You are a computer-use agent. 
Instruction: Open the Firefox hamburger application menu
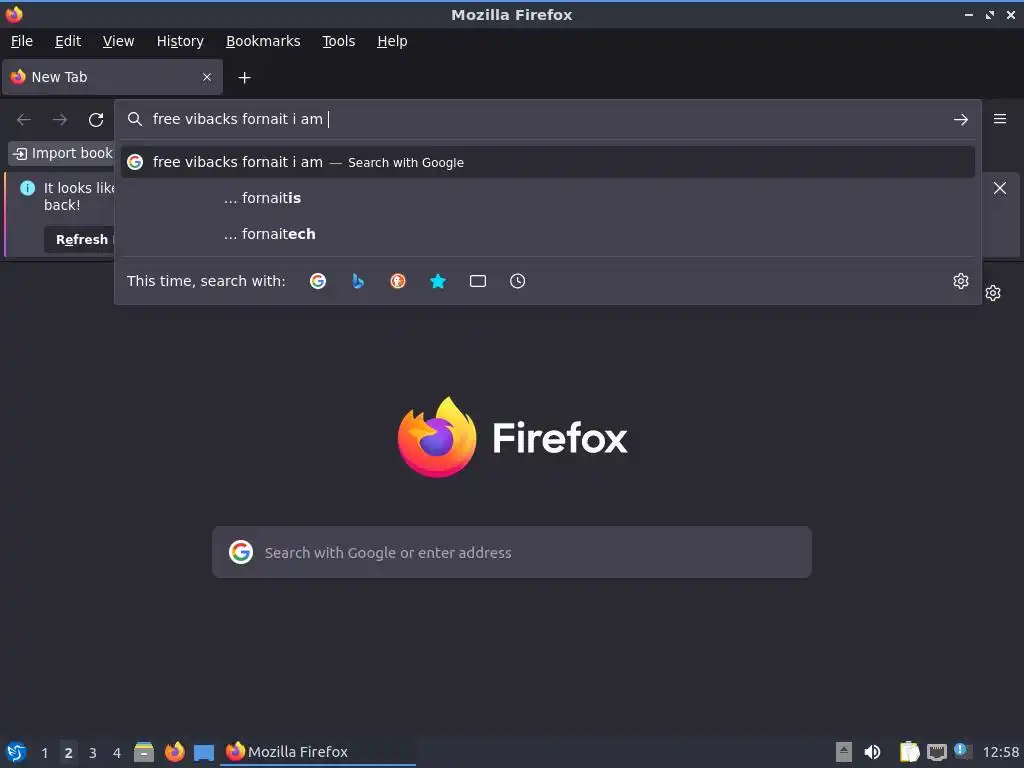click(x=1000, y=119)
